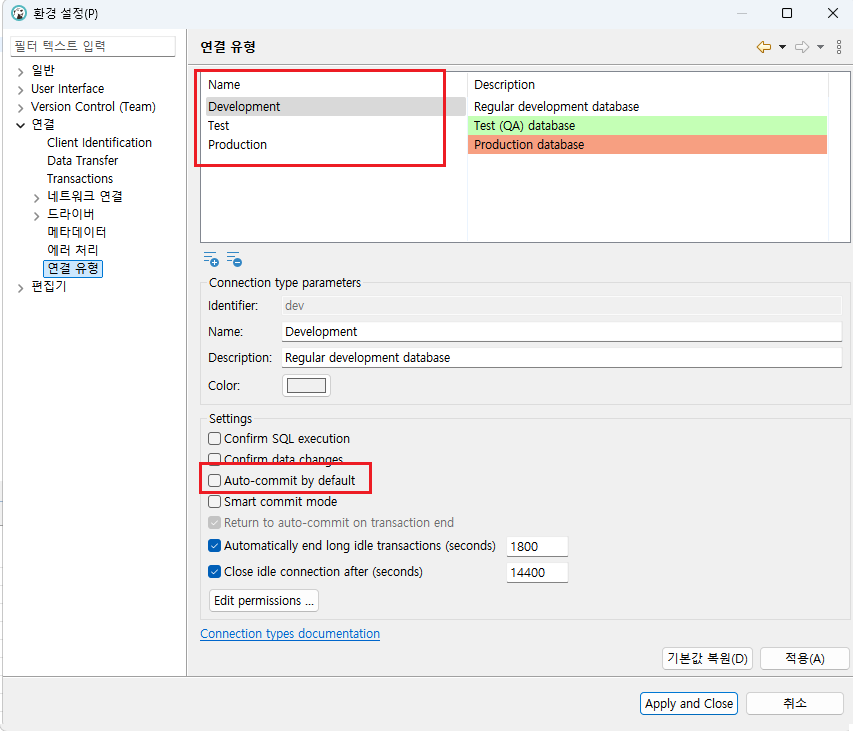Expand the 편집기 tree node

[20, 288]
